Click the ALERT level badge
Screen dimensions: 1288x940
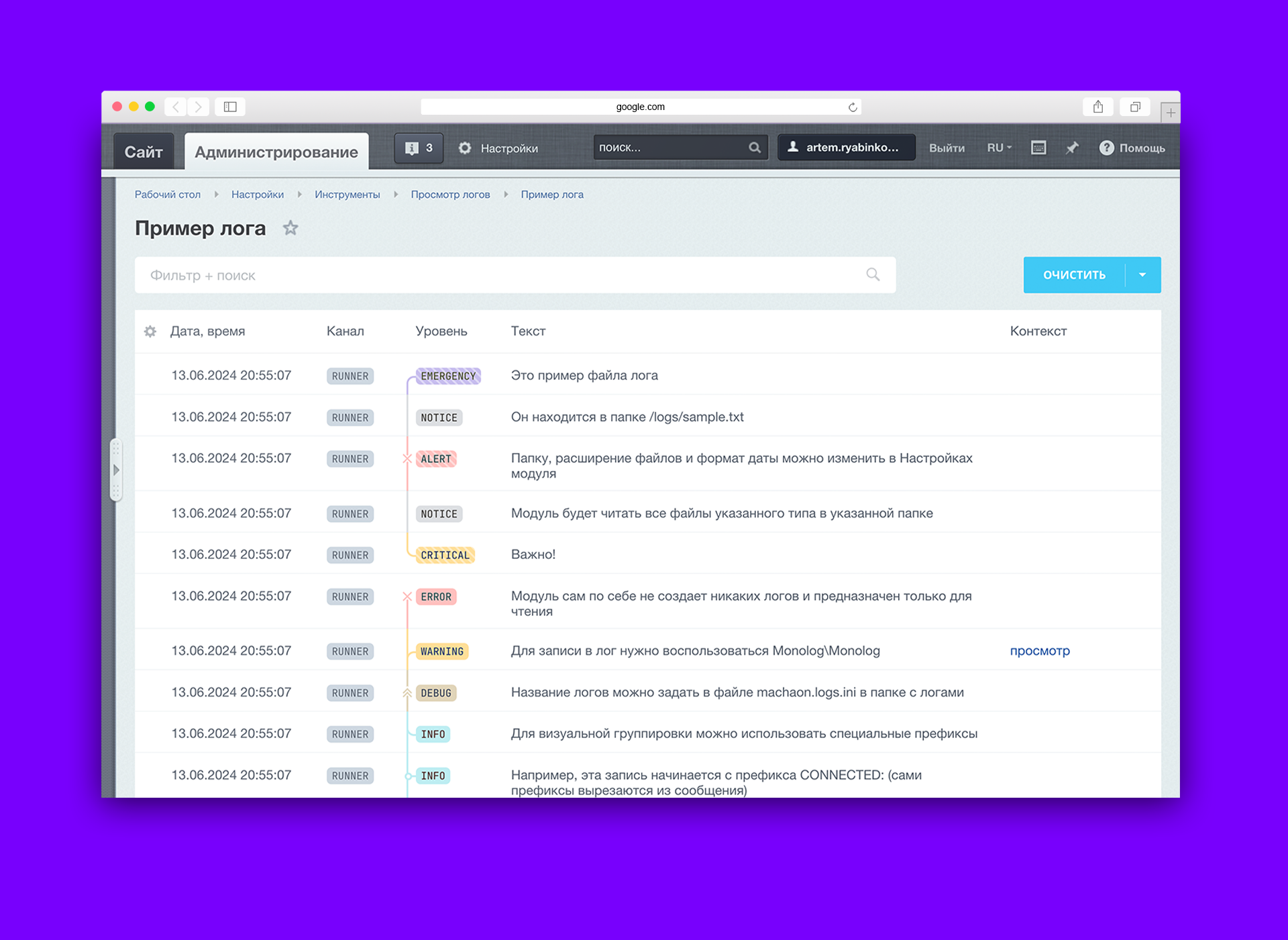point(436,459)
